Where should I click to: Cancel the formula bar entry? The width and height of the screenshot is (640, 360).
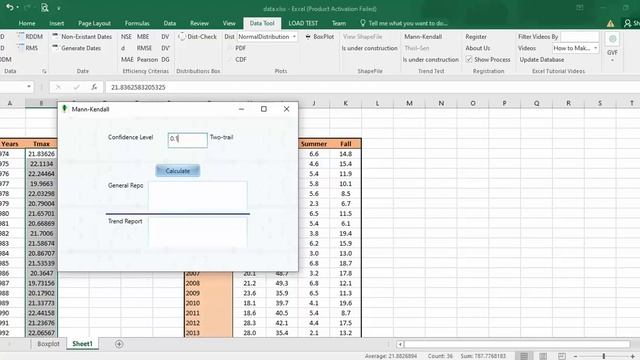(x=58, y=87)
